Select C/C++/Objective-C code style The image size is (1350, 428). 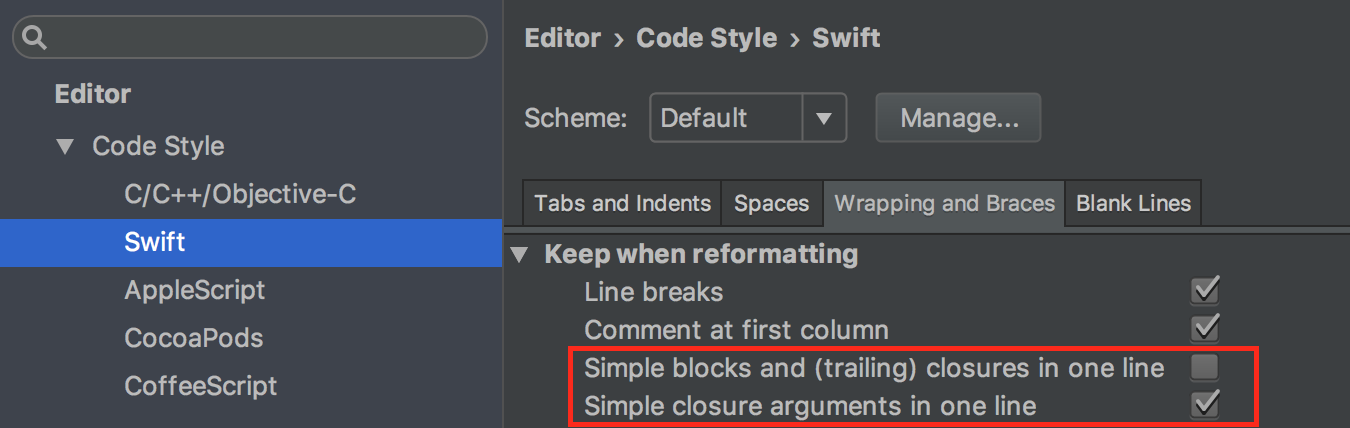click(x=240, y=194)
